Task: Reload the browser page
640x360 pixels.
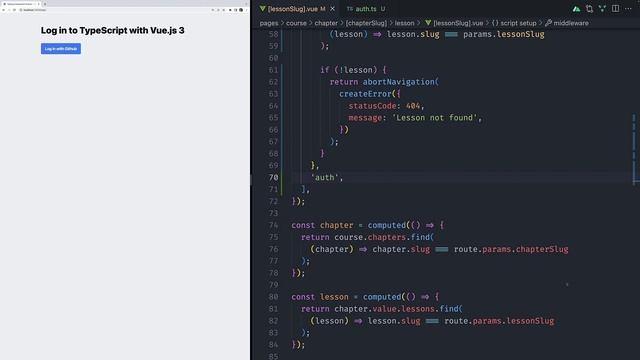Action: pyautogui.click(x=14, y=10)
